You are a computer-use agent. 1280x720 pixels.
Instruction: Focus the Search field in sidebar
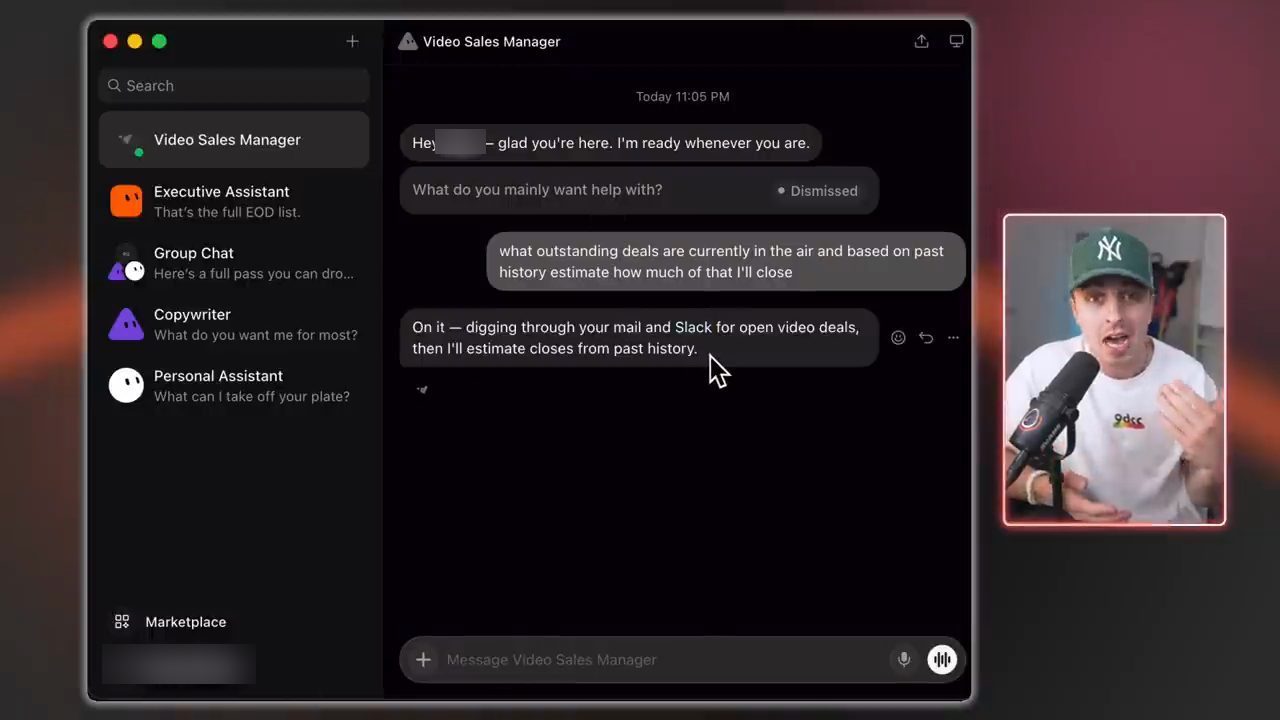tap(234, 86)
